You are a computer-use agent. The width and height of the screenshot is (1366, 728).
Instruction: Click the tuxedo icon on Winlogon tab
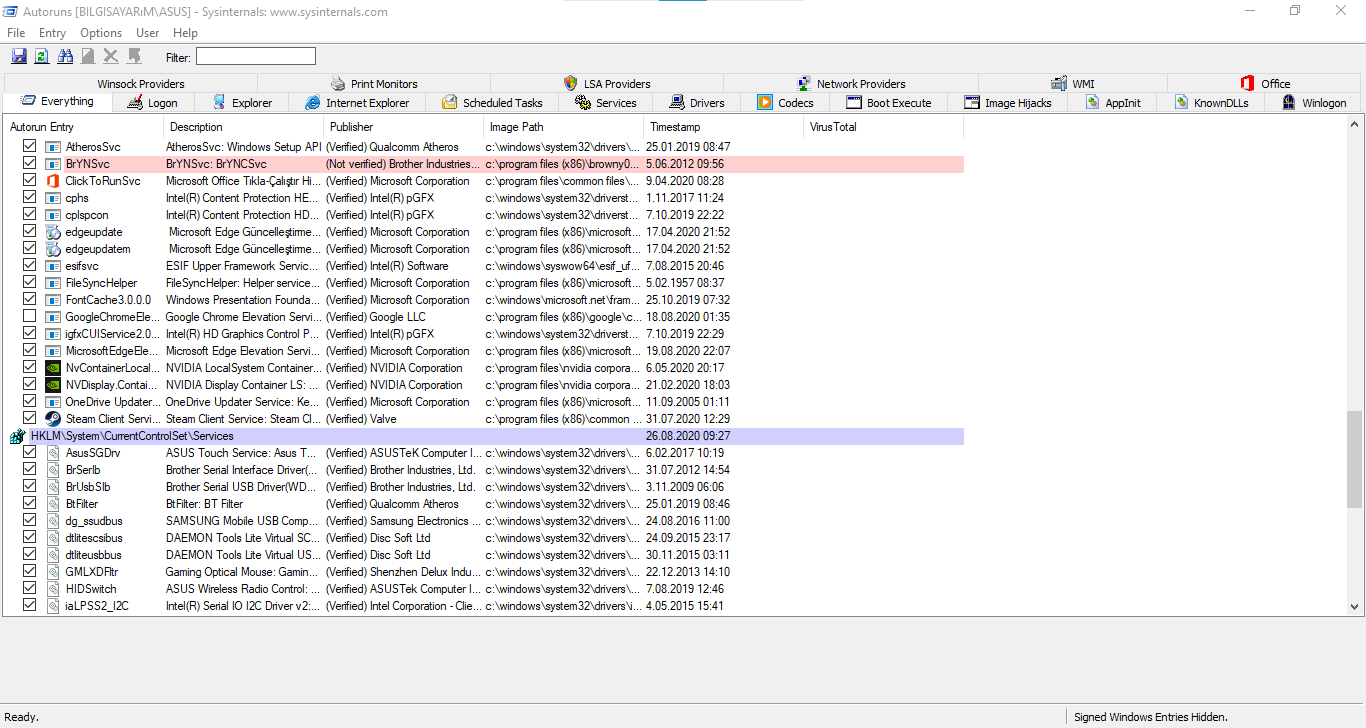tap(1289, 102)
